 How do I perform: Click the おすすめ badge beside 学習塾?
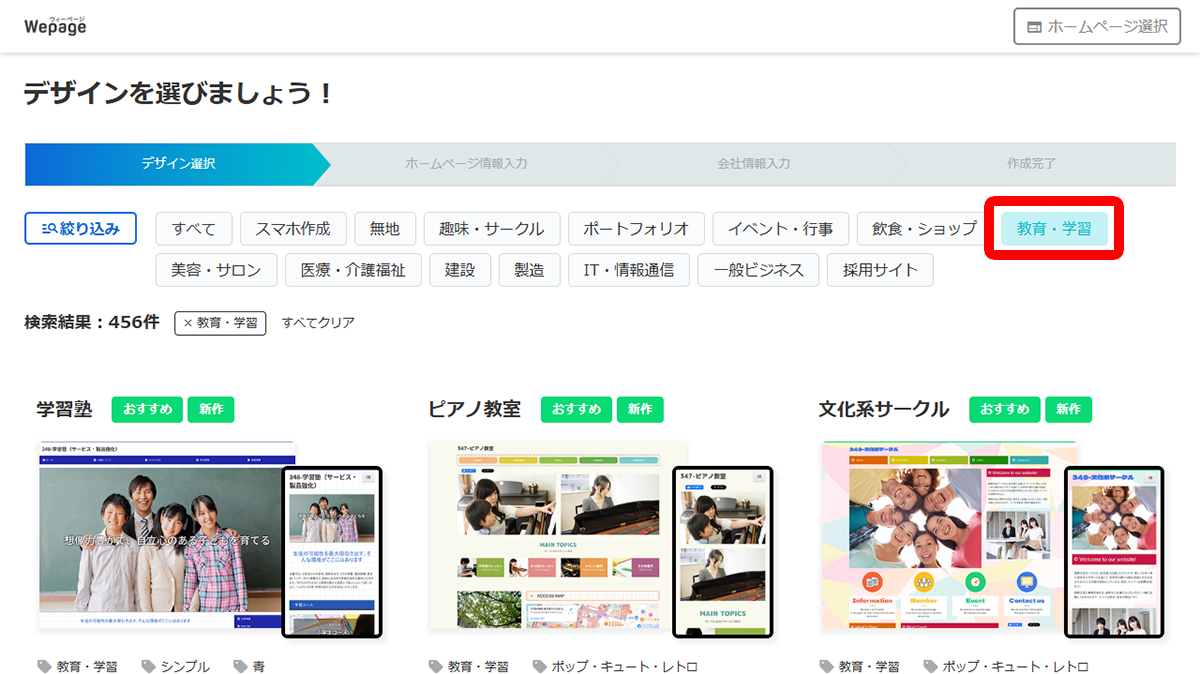click(147, 409)
